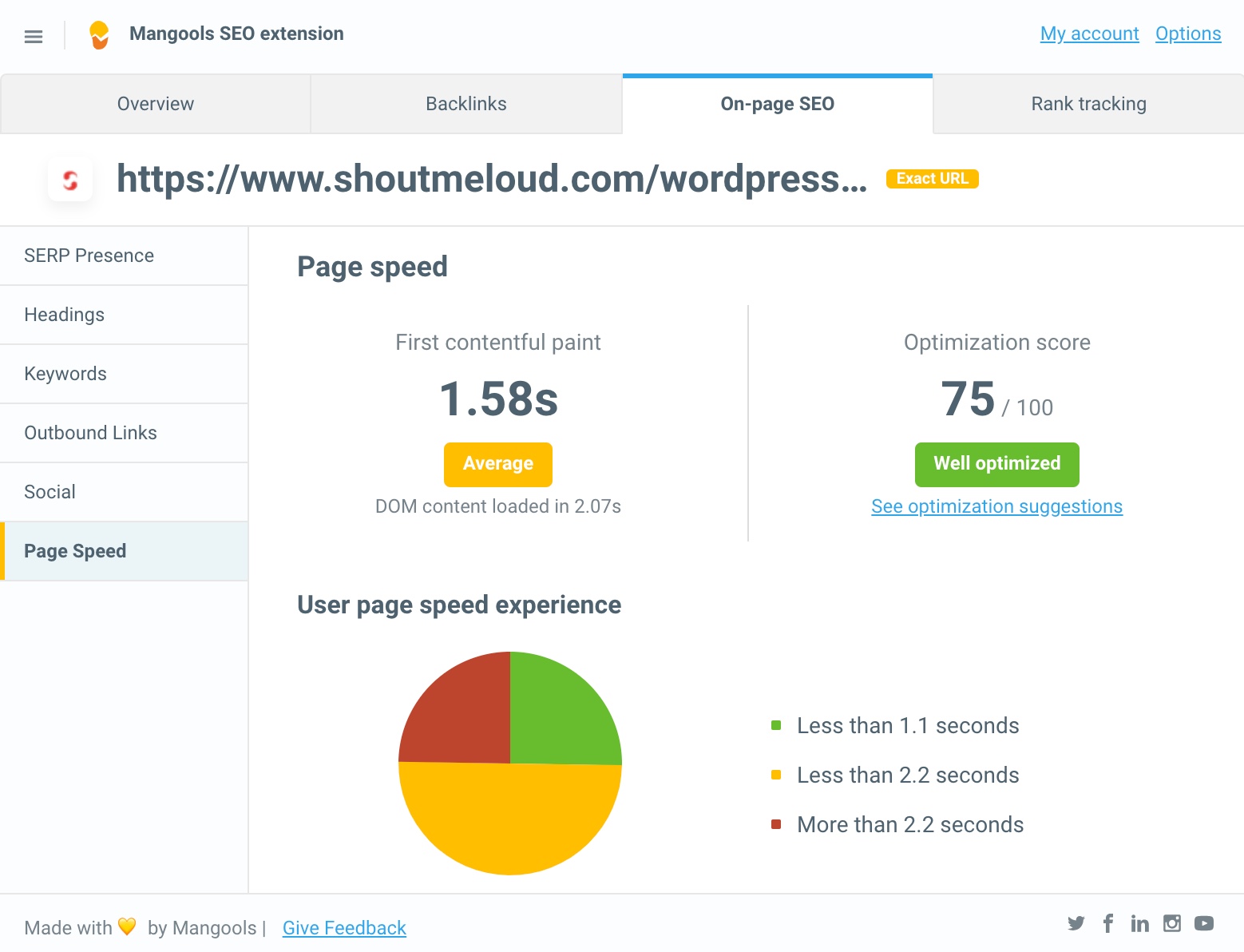Image resolution: width=1244 pixels, height=952 pixels.
Task: Click red legend marker for More than 2.2 seconds
Action: click(x=776, y=824)
